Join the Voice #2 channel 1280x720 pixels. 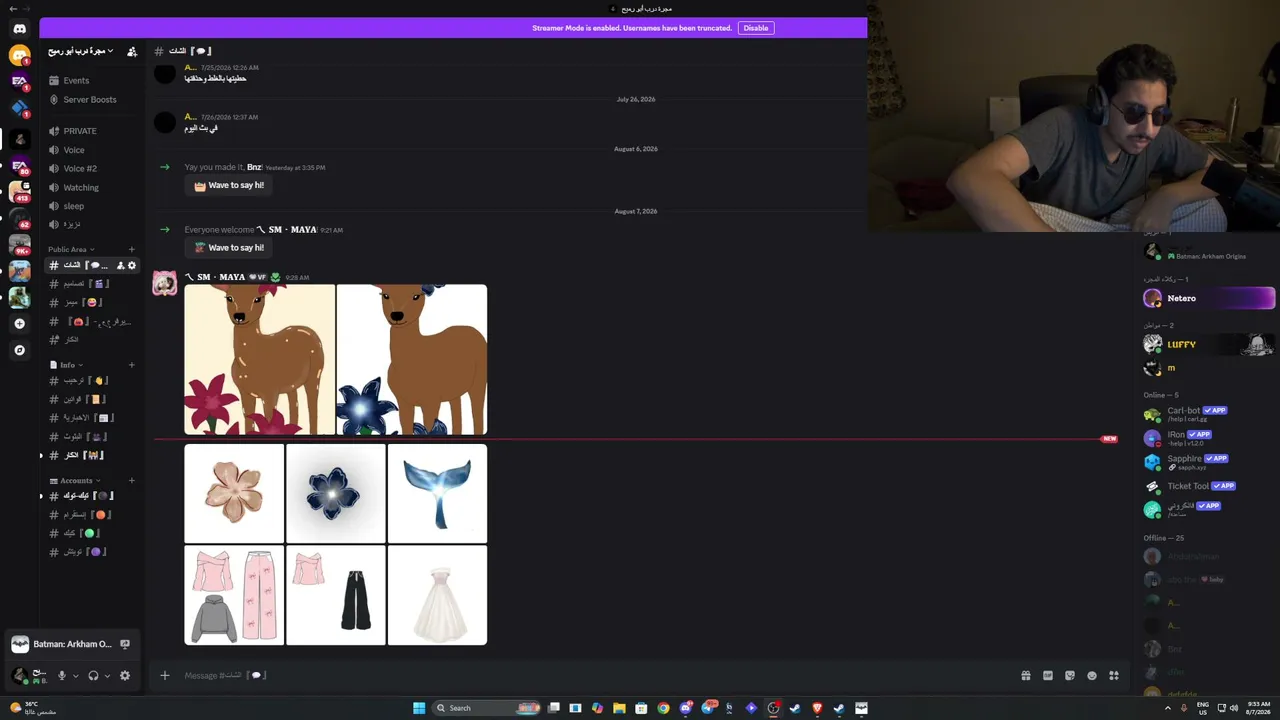[93, 168]
